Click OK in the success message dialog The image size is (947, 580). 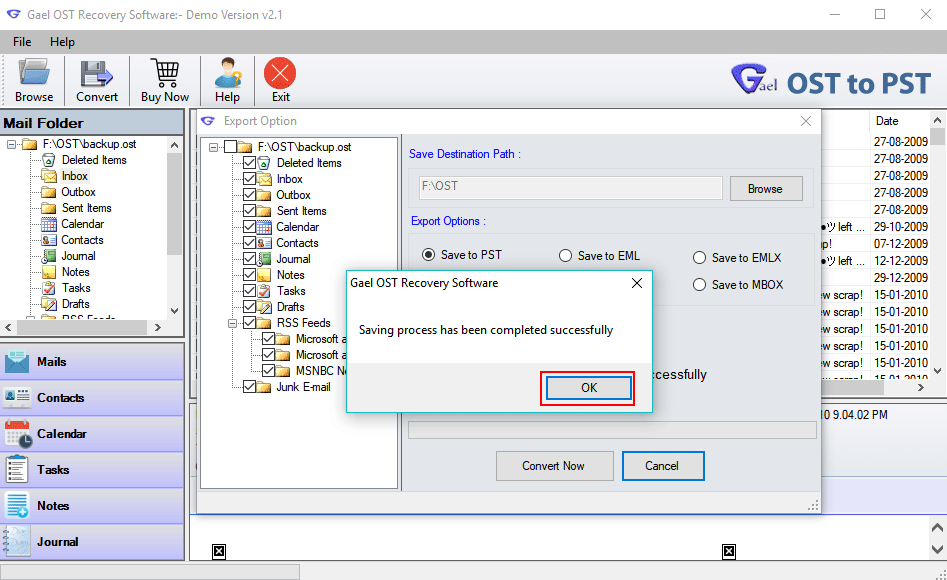point(589,388)
